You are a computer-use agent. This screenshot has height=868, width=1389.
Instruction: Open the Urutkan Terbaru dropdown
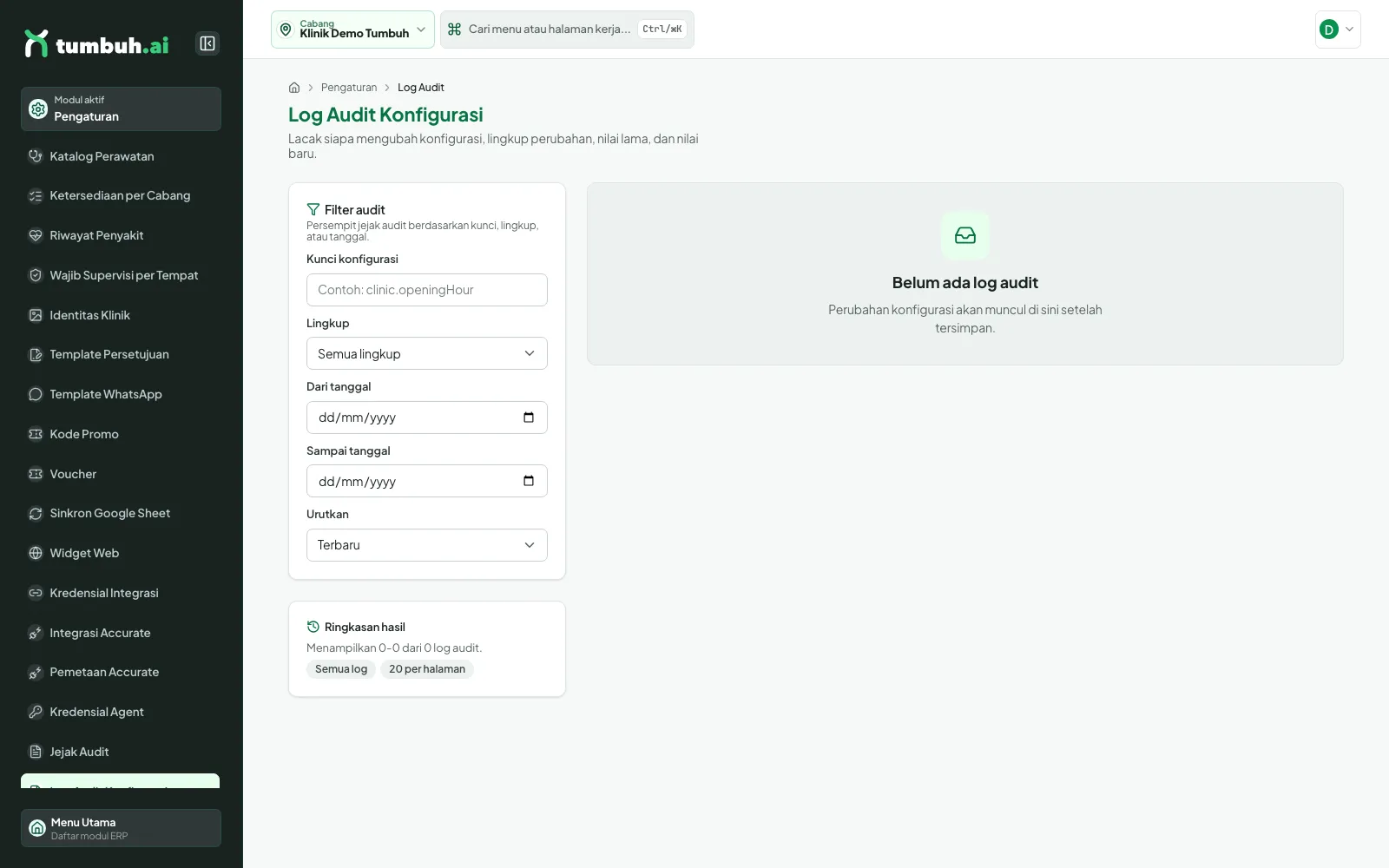[x=427, y=545]
